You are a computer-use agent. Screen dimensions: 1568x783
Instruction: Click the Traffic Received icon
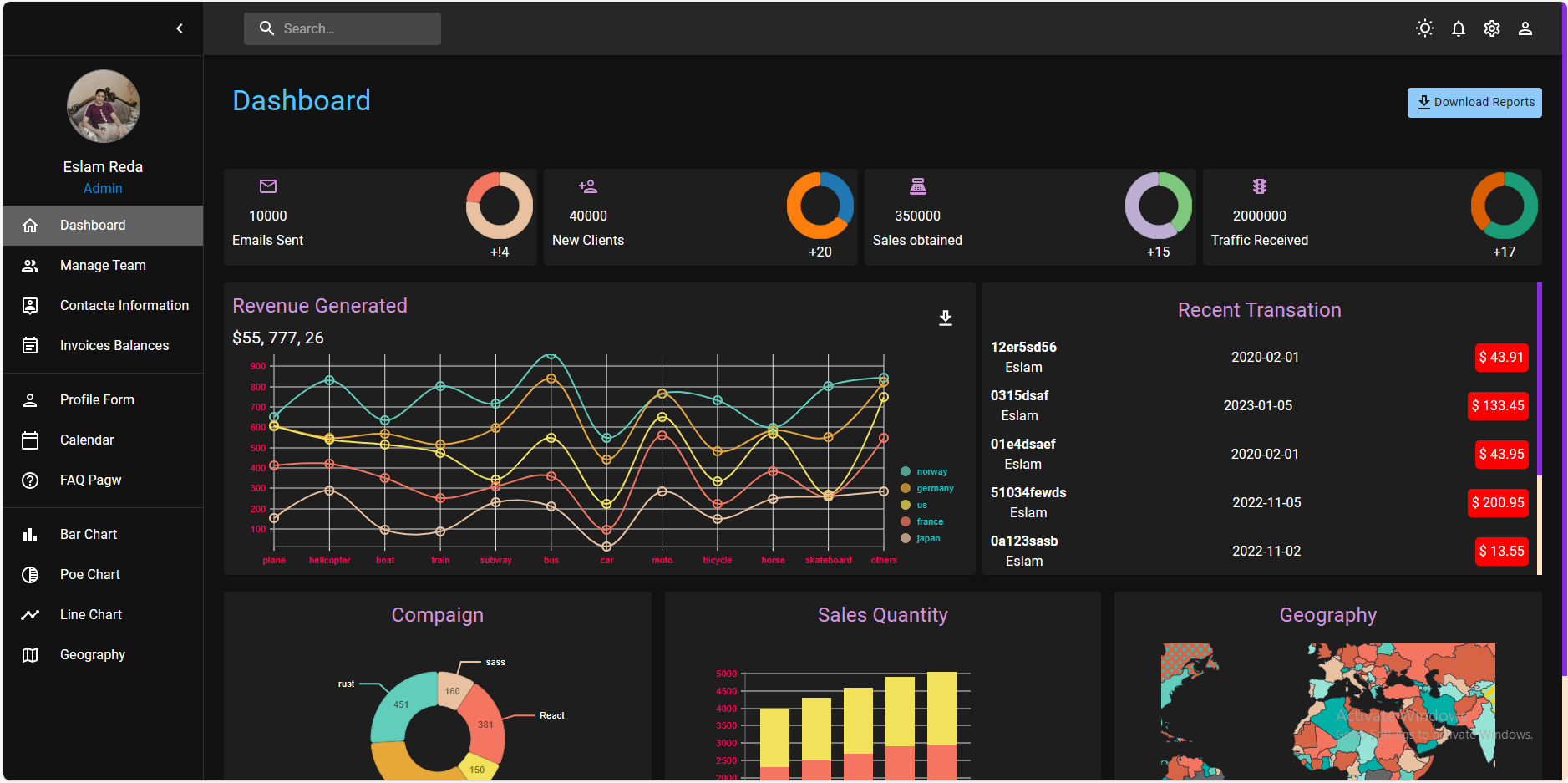click(1259, 186)
